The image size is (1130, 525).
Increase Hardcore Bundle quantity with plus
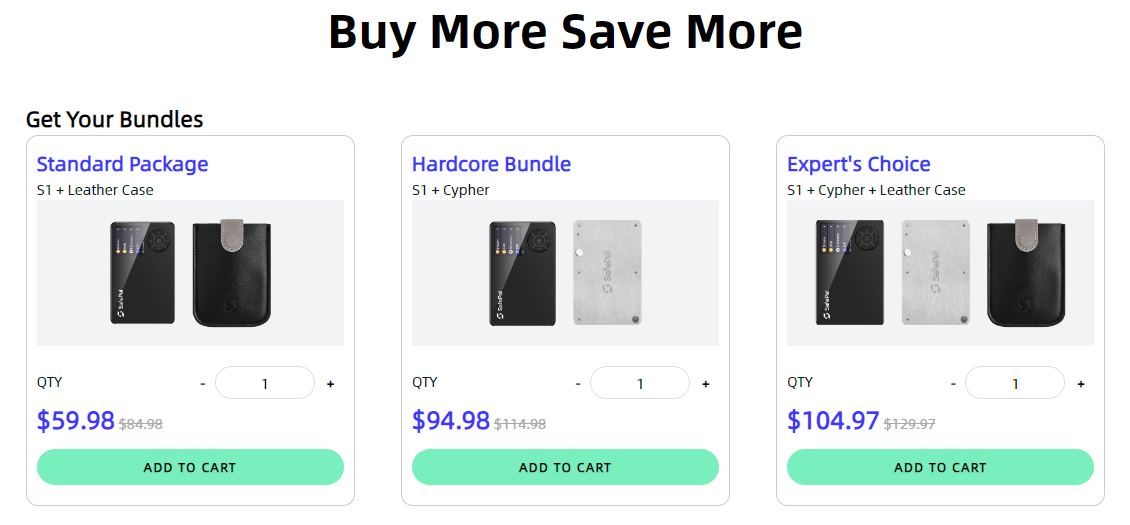click(x=705, y=384)
